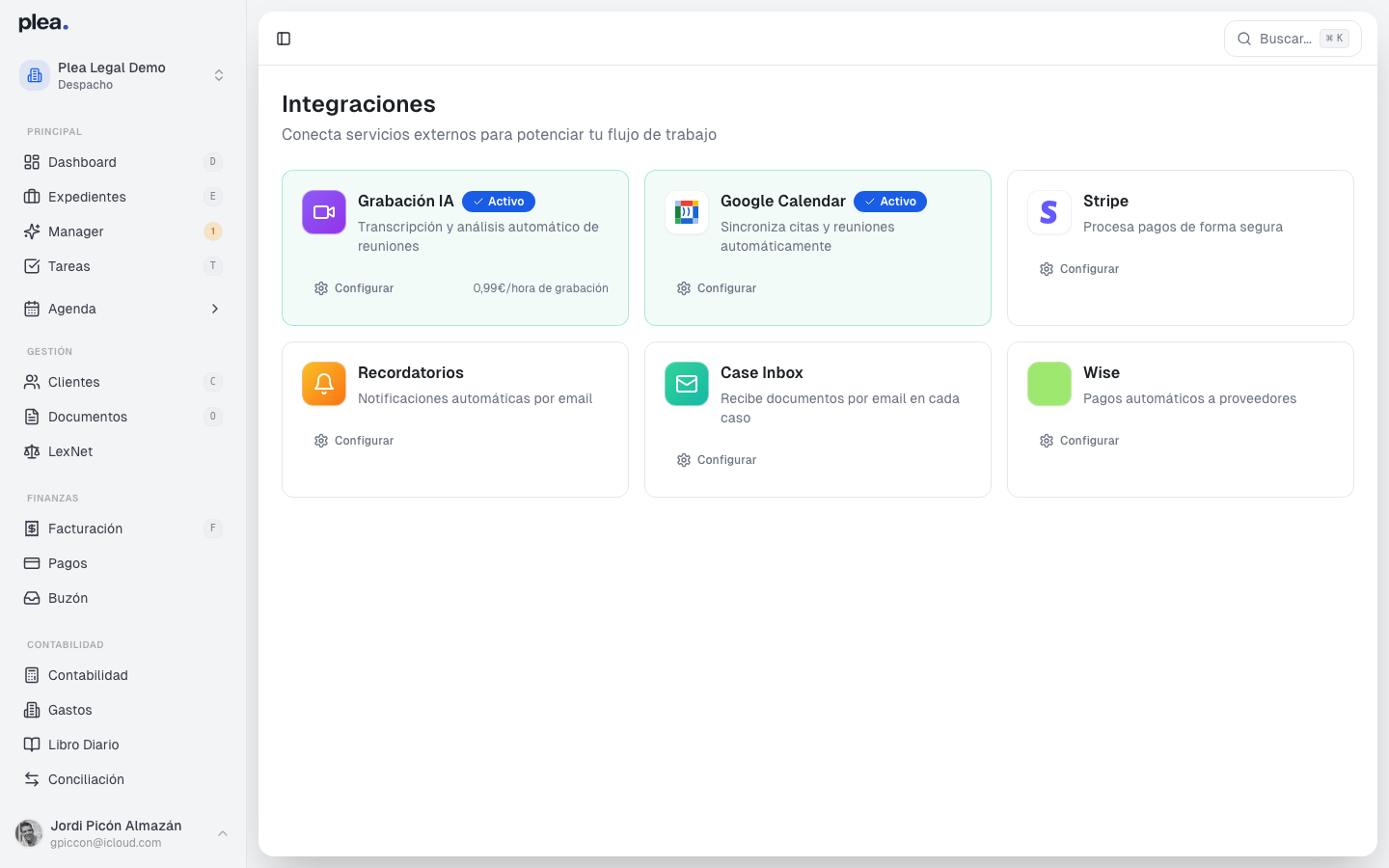Click the 0,99€/hora pricing label on Grabación IA
Viewport: 1389px width, 868px height.
(540, 287)
